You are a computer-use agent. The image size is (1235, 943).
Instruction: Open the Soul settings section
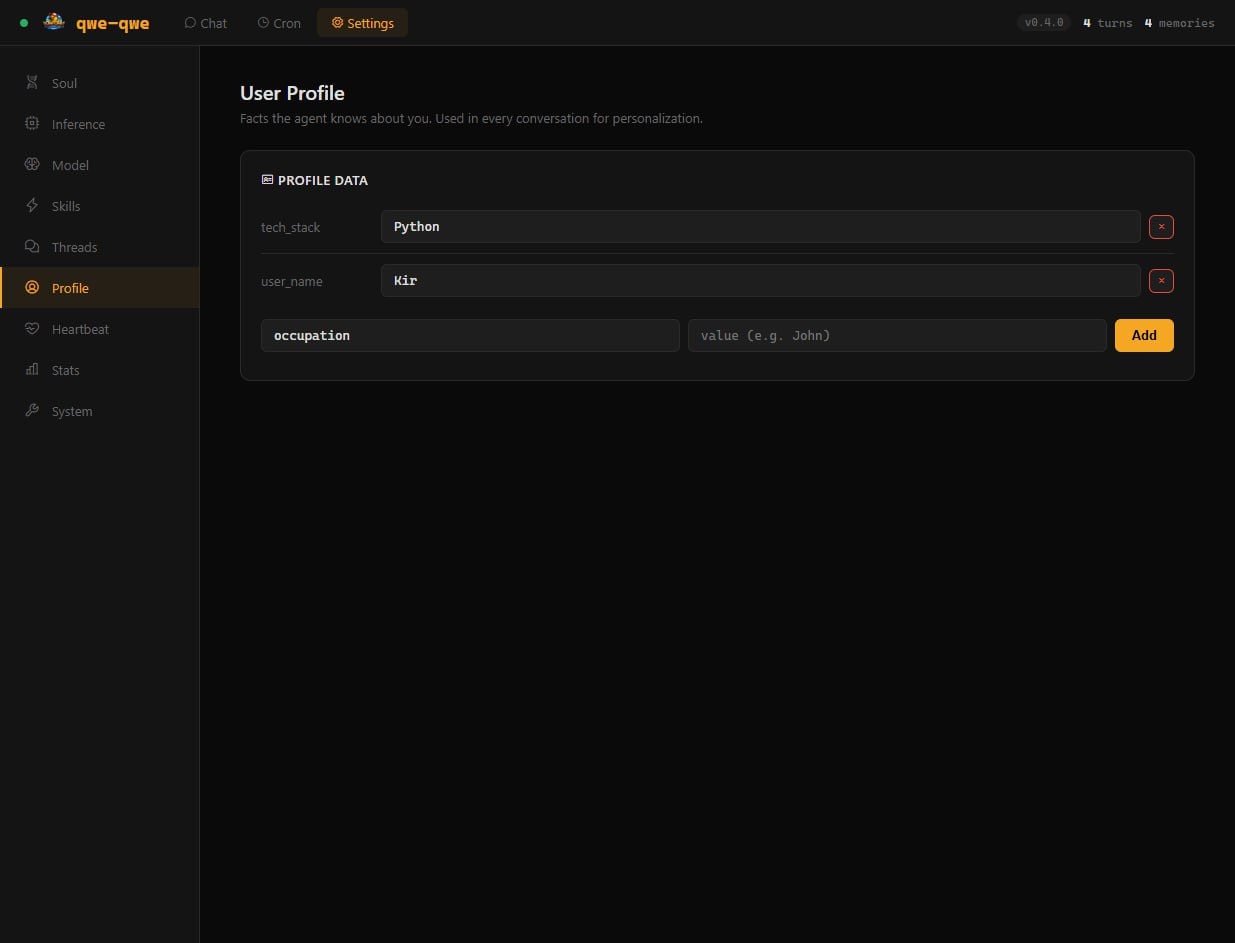[100, 83]
